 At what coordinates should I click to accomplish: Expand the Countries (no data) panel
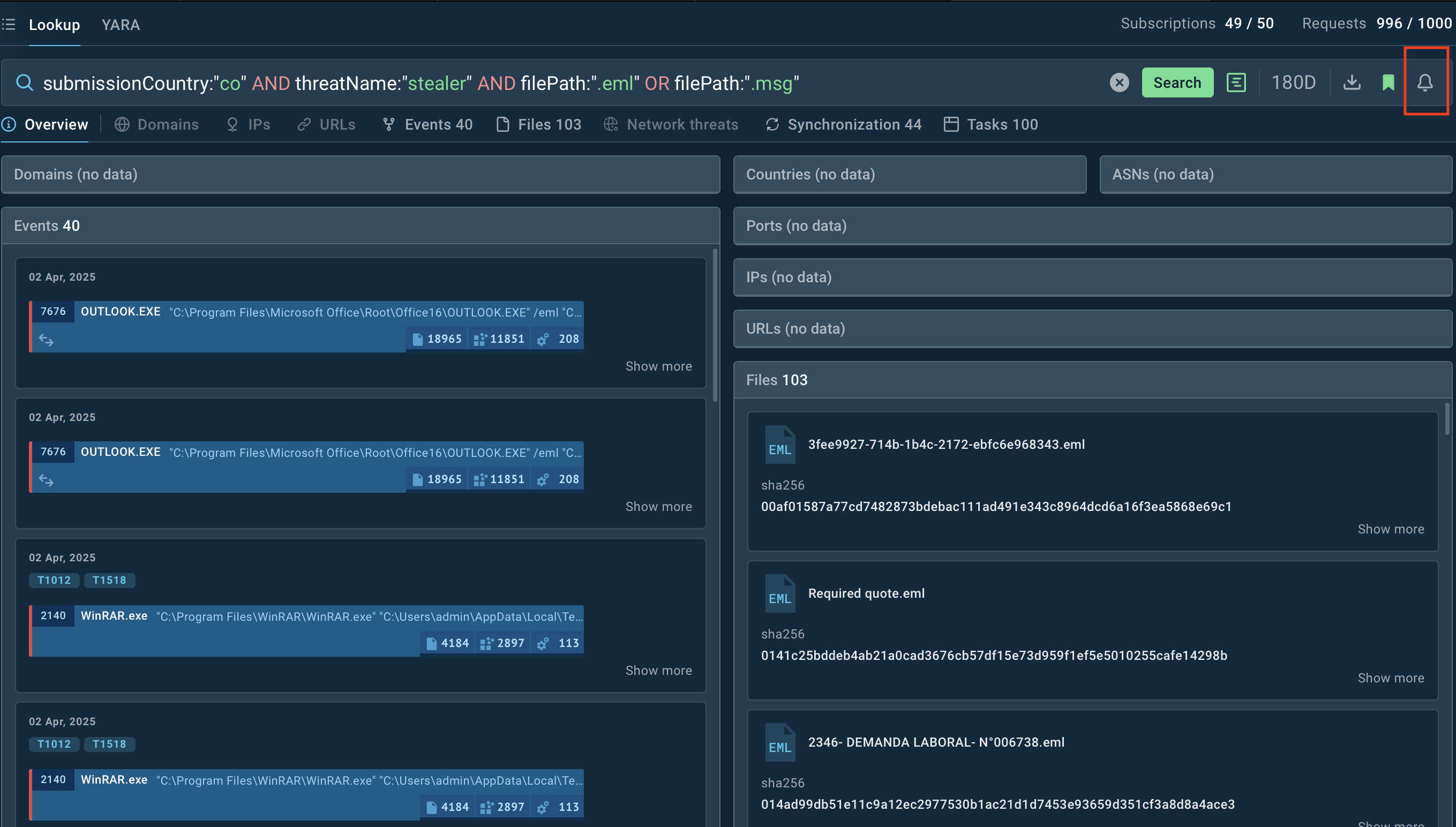(x=910, y=175)
